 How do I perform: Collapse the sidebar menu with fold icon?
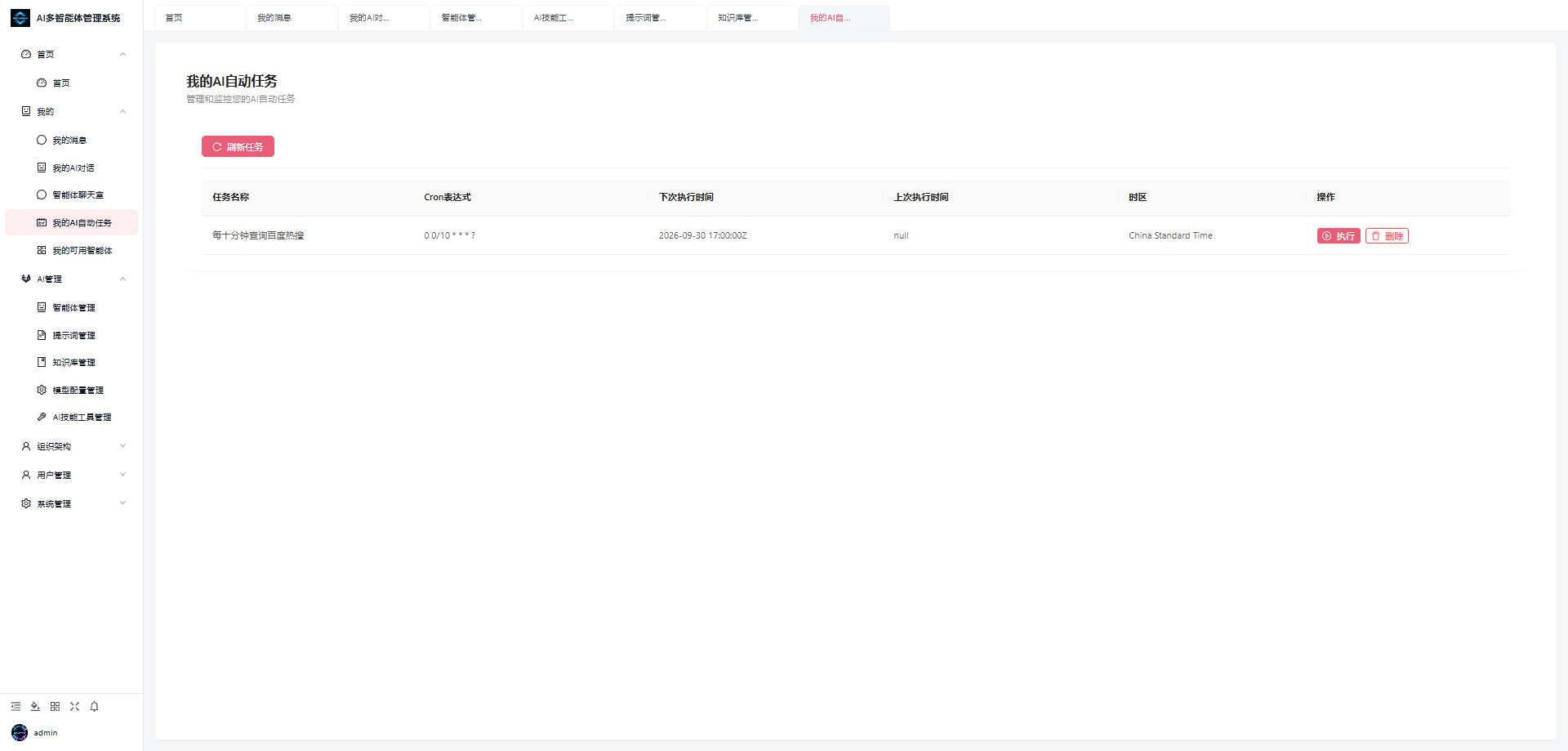coord(16,706)
